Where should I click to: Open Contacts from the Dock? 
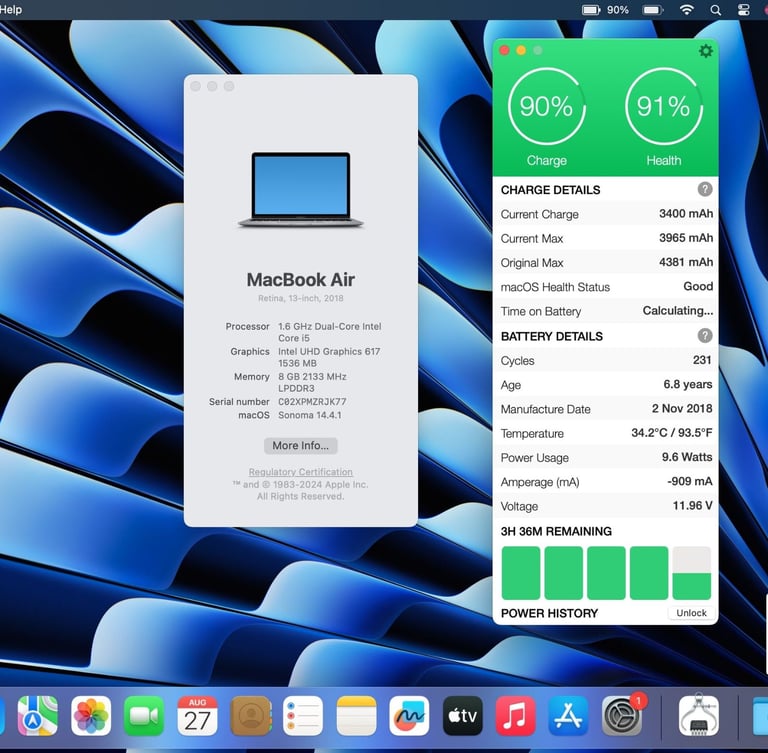tap(250, 716)
